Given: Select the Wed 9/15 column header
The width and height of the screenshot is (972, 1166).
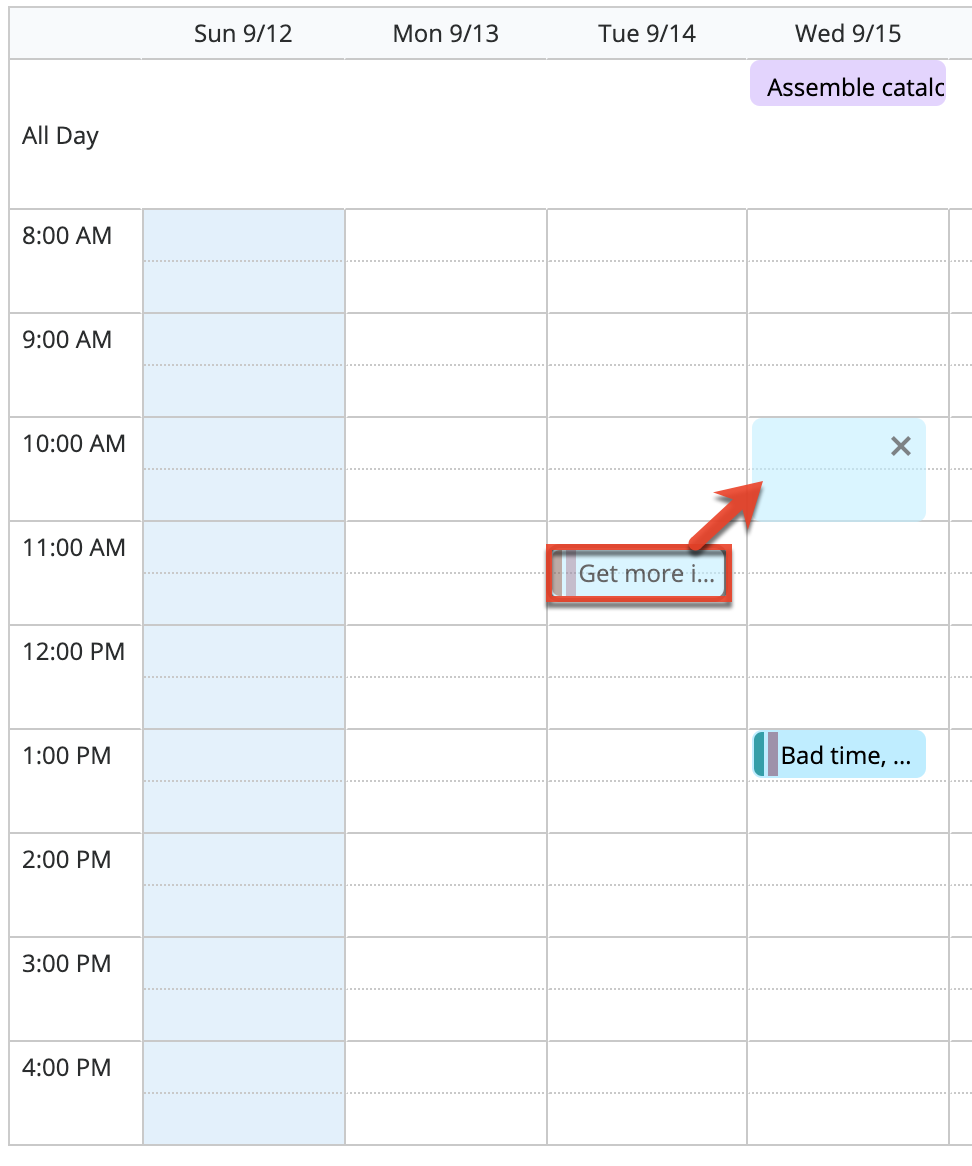Looking at the screenshot, I should pos(848,34).
